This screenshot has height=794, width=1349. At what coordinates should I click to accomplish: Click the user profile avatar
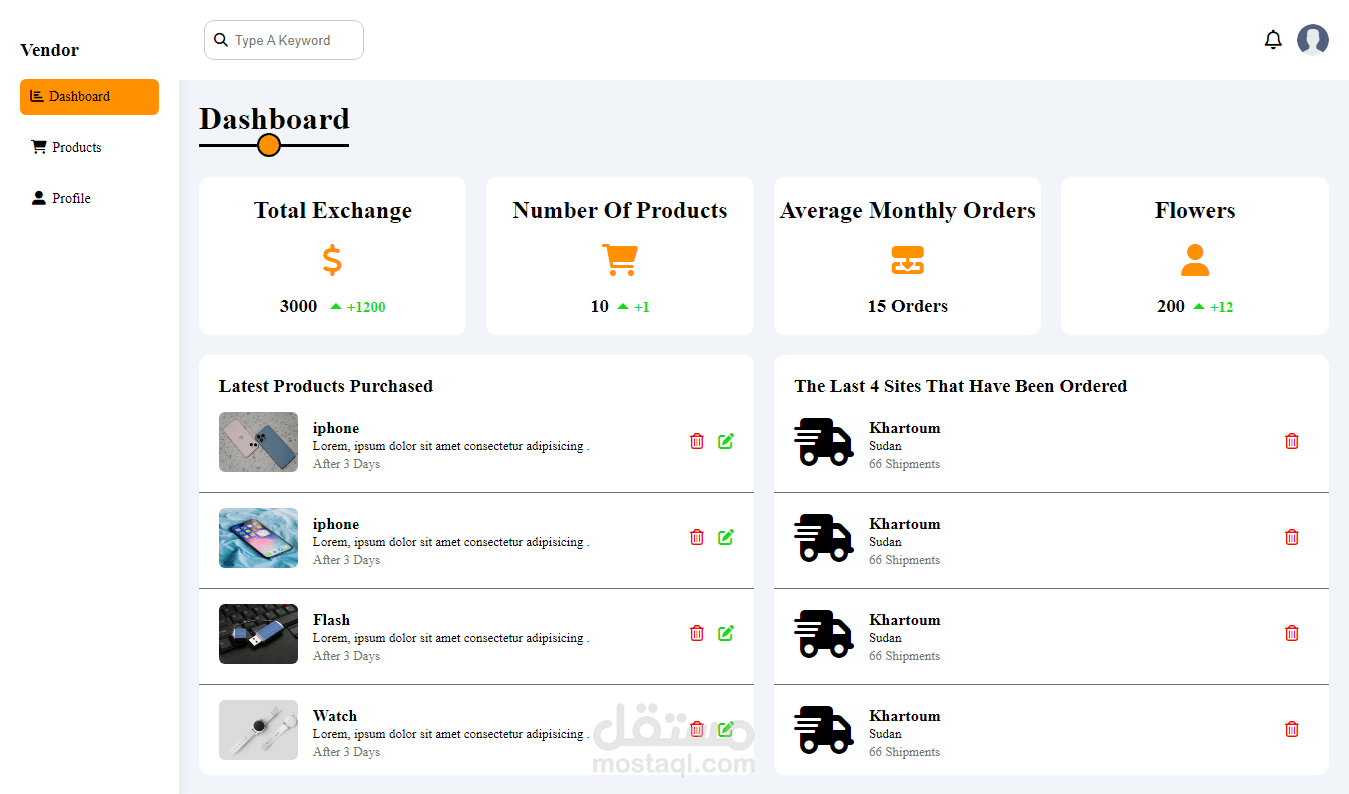click(1312, 40)
